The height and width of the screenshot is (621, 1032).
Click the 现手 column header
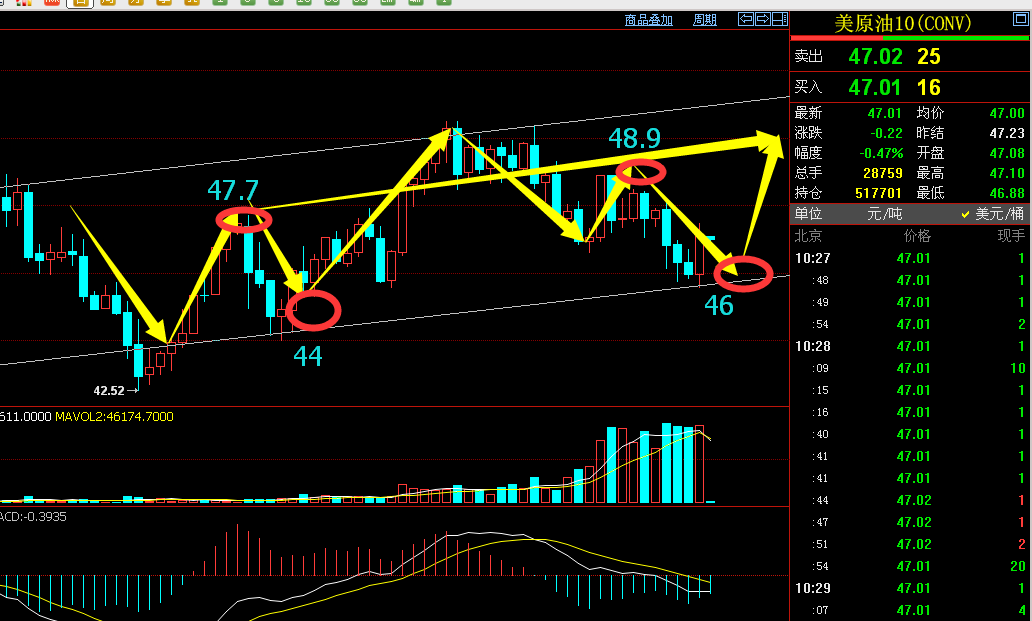[1011, 236]
